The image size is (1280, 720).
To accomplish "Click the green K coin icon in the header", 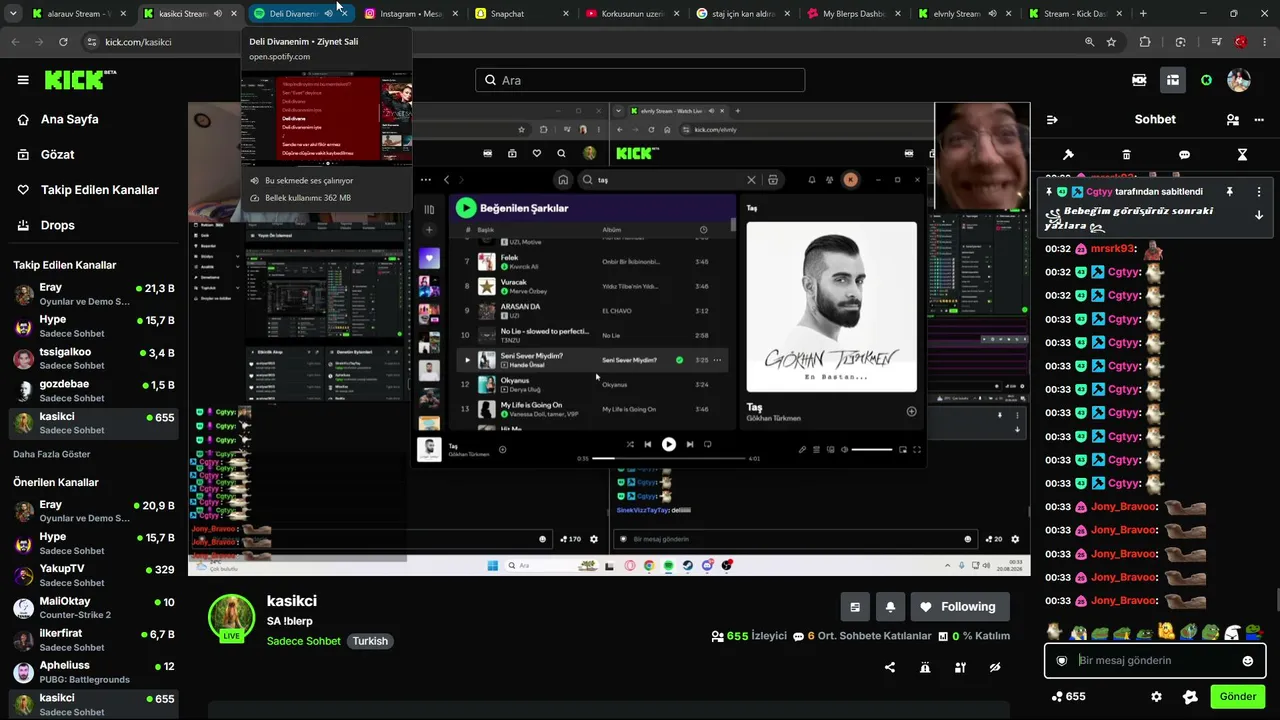I will click(x=1206, y=80).
